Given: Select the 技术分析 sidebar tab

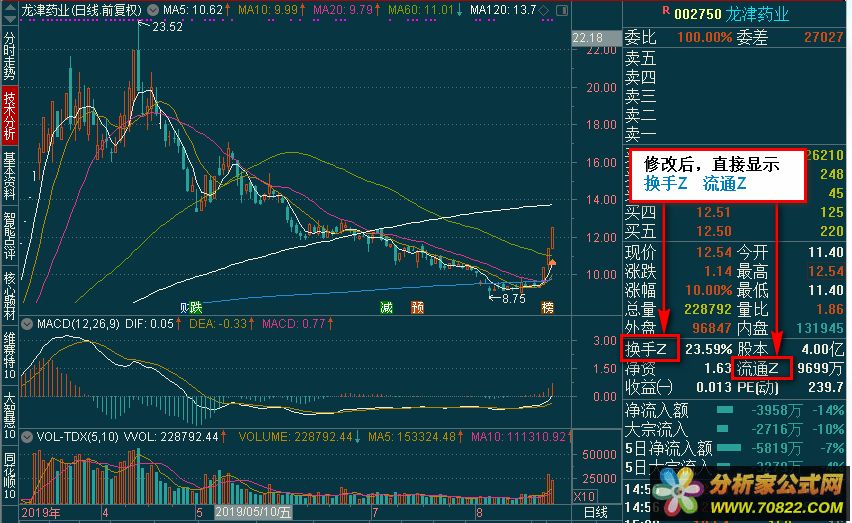Looking at the screenshot, I should 9,115.
